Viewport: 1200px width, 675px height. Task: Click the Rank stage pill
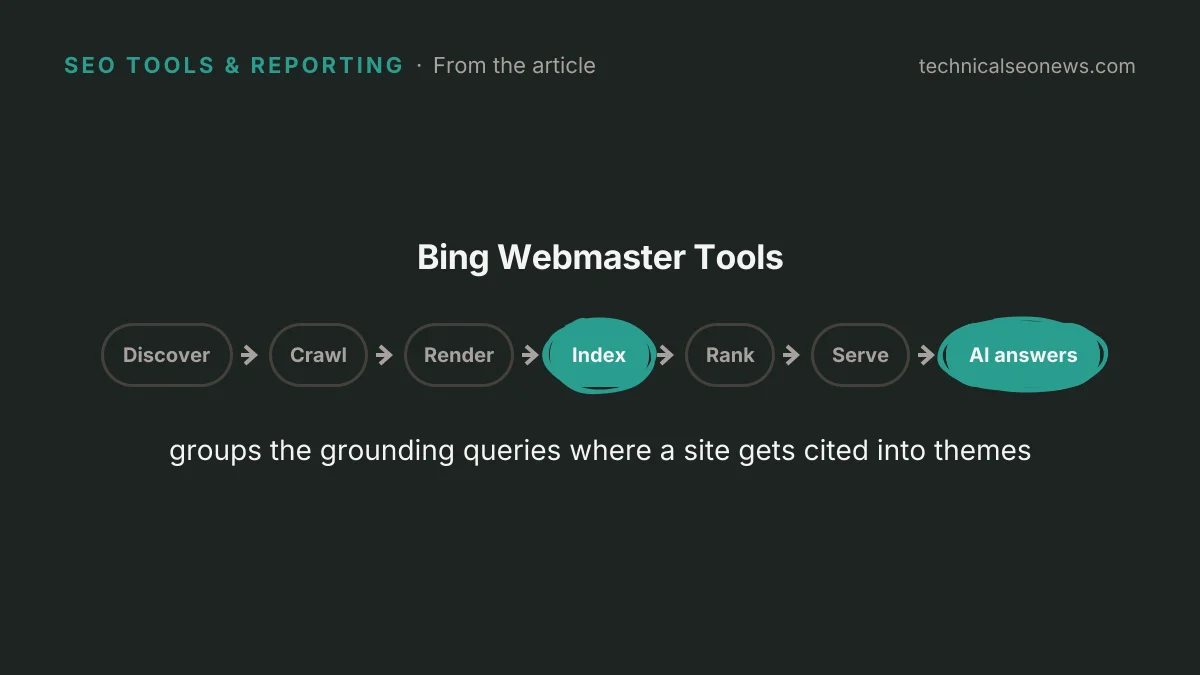tap(730, 355)
